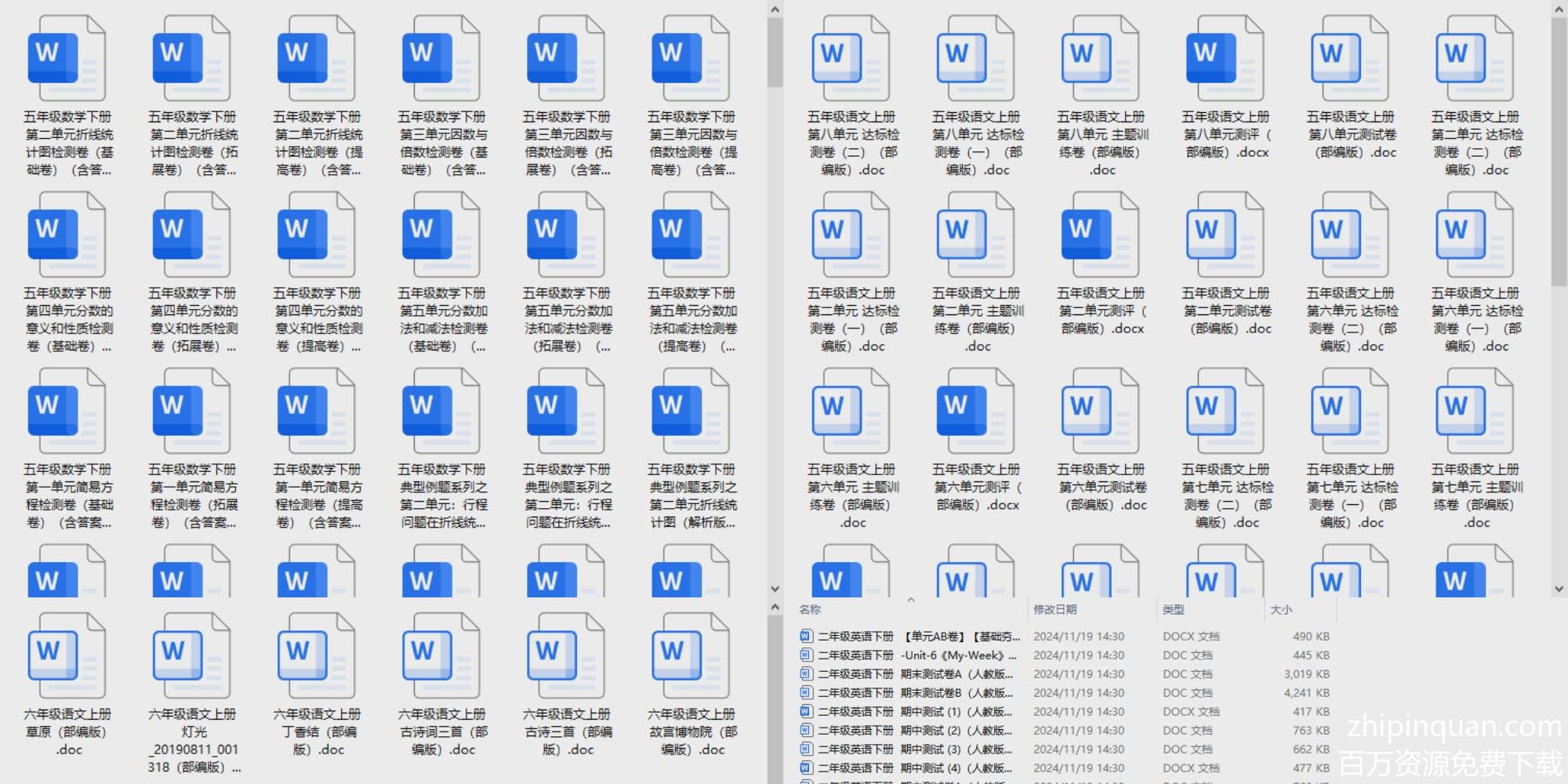Click the 类型 column header

pos(1173,609)
